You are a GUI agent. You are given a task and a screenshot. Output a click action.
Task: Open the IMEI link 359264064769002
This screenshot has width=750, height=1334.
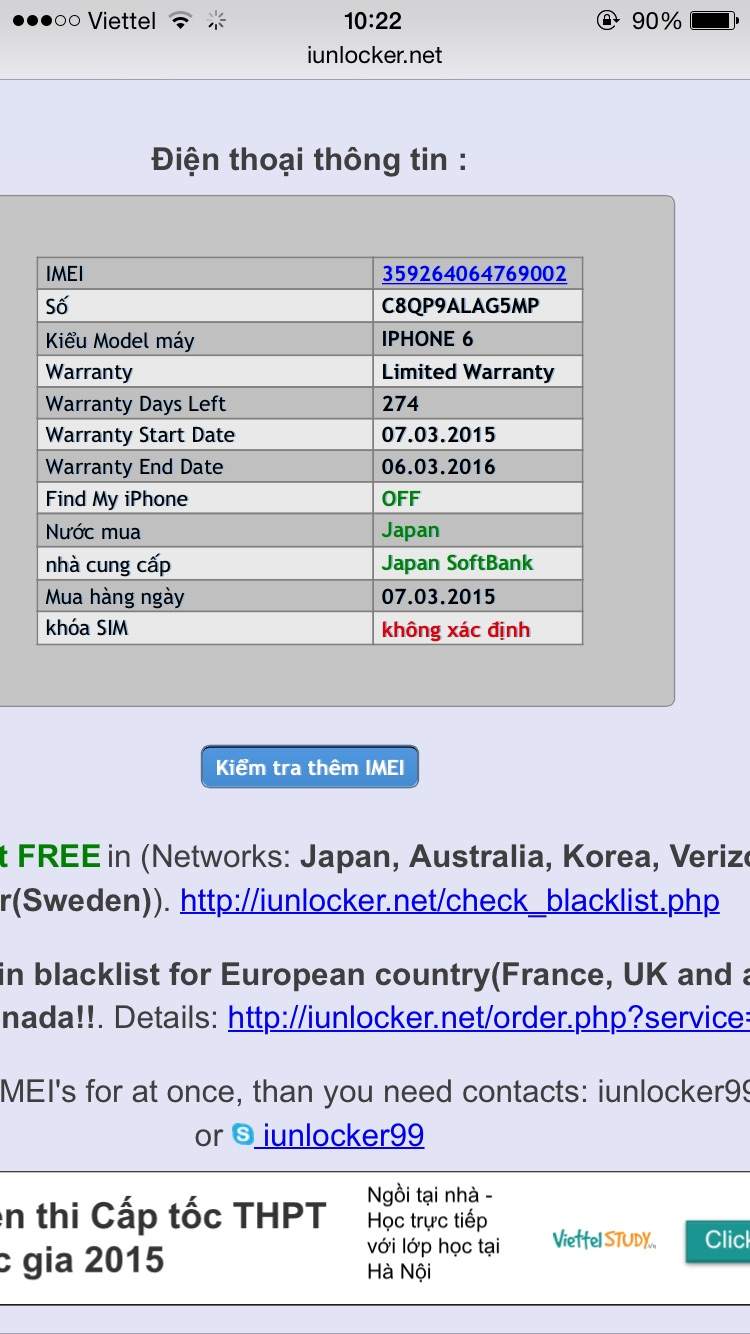click(474, 274)
